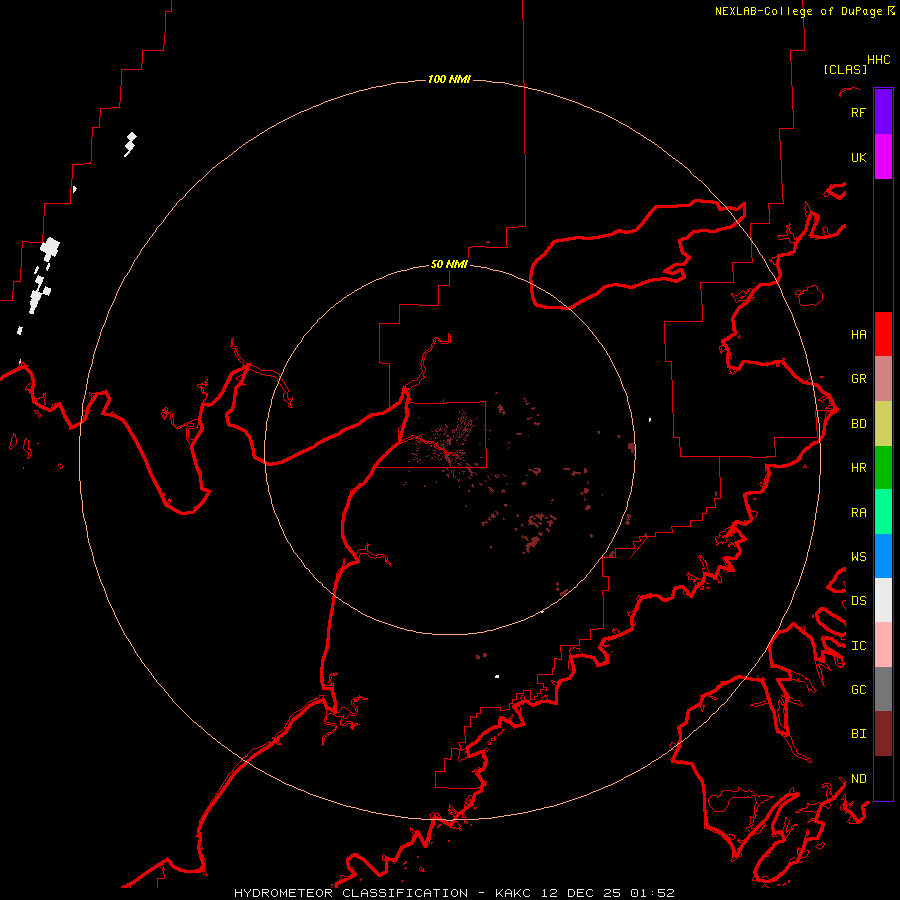Click the DS white legend swatch
This screenshot has width=900, height=900.
click(x=883, y=600)
